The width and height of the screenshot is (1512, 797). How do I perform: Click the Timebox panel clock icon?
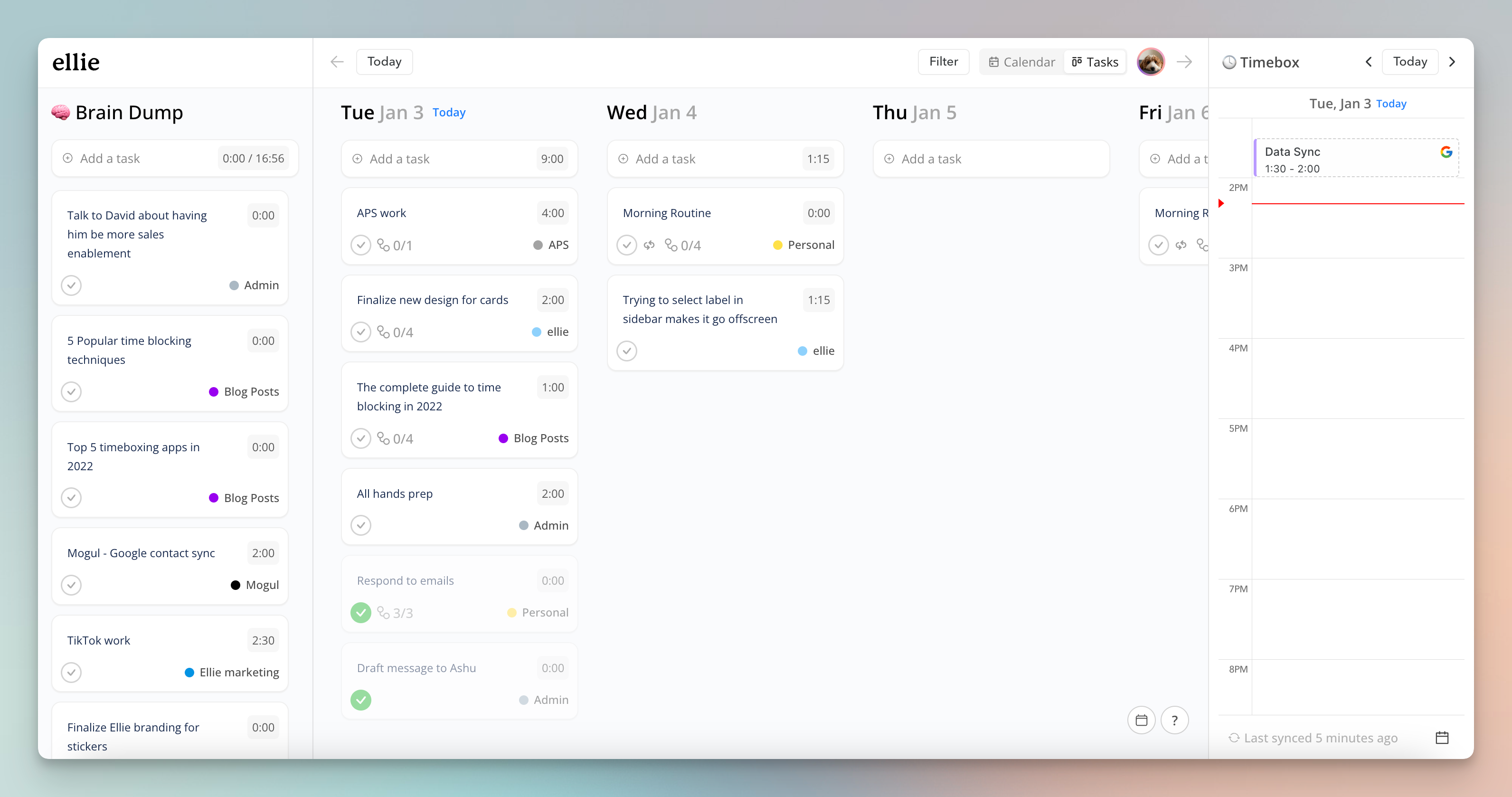click(x=1227, y=62)
